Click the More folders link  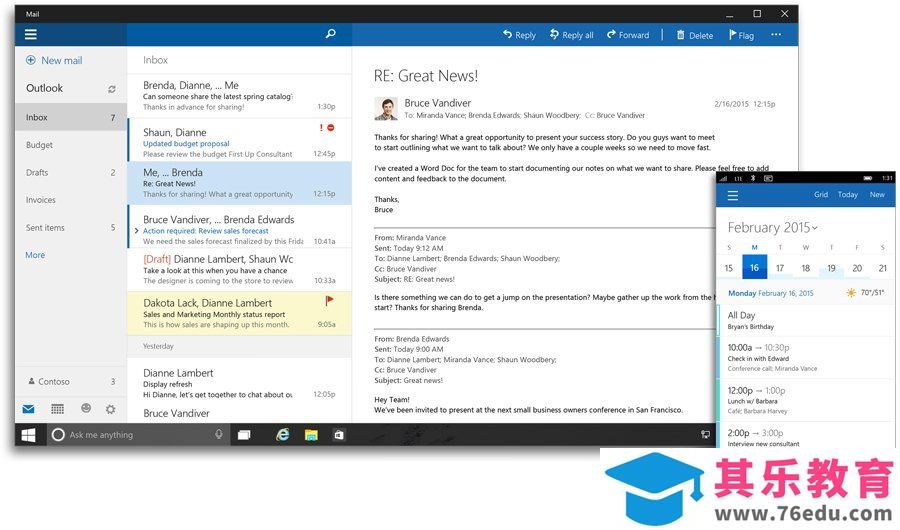pos(35,255)
